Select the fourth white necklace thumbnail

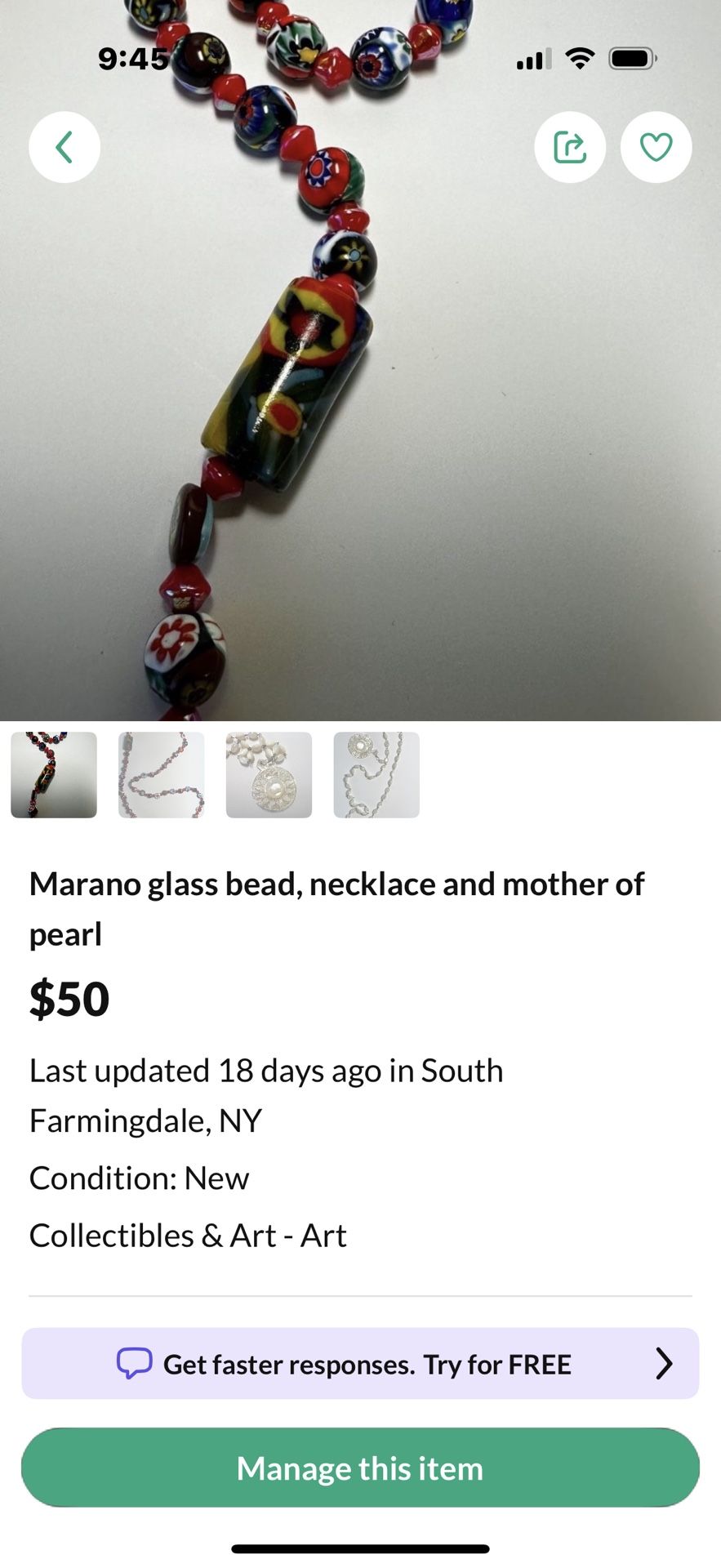(x=376, y=775)
